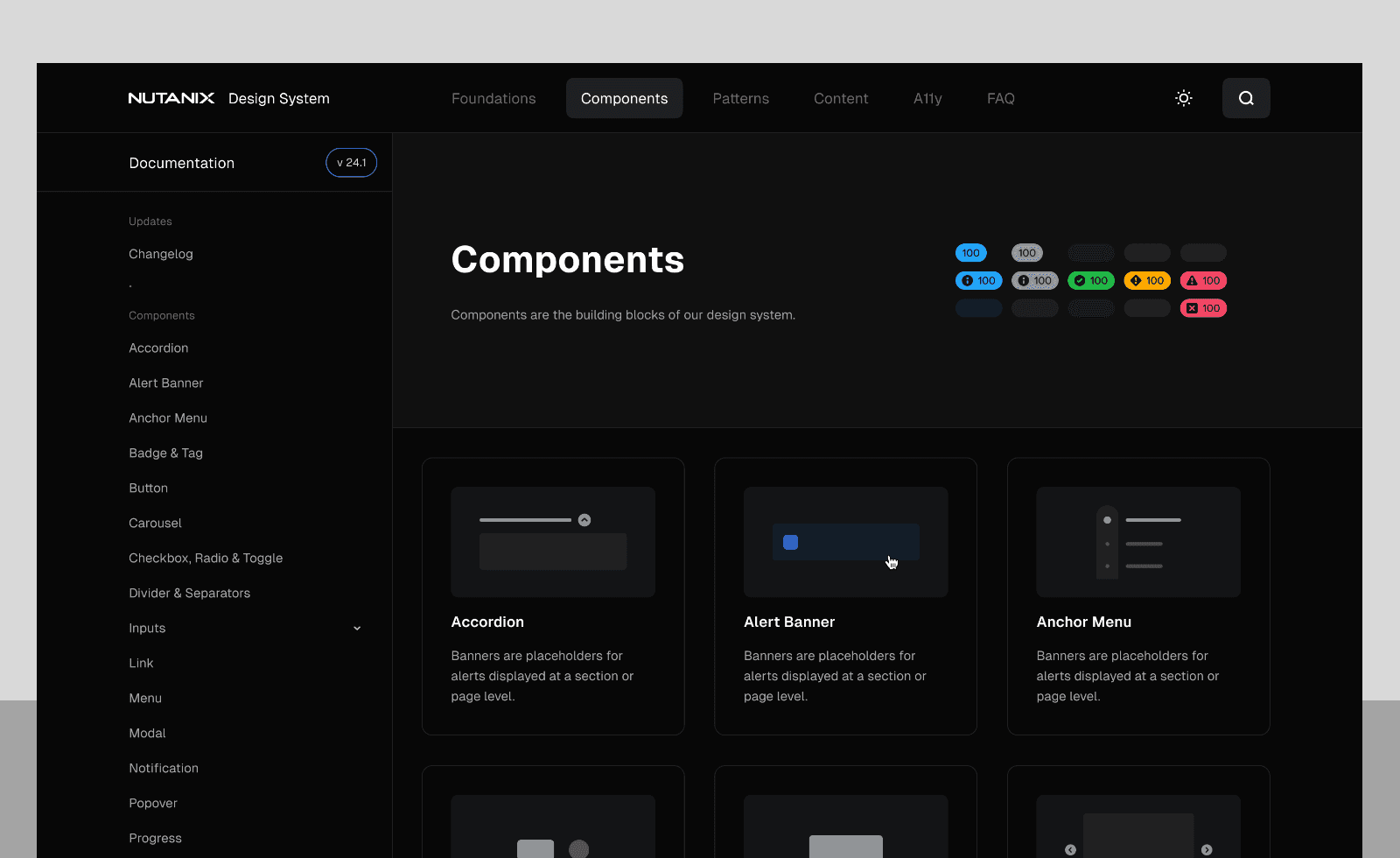Click the Accordion card thumbnail

(x=553, y=542)
